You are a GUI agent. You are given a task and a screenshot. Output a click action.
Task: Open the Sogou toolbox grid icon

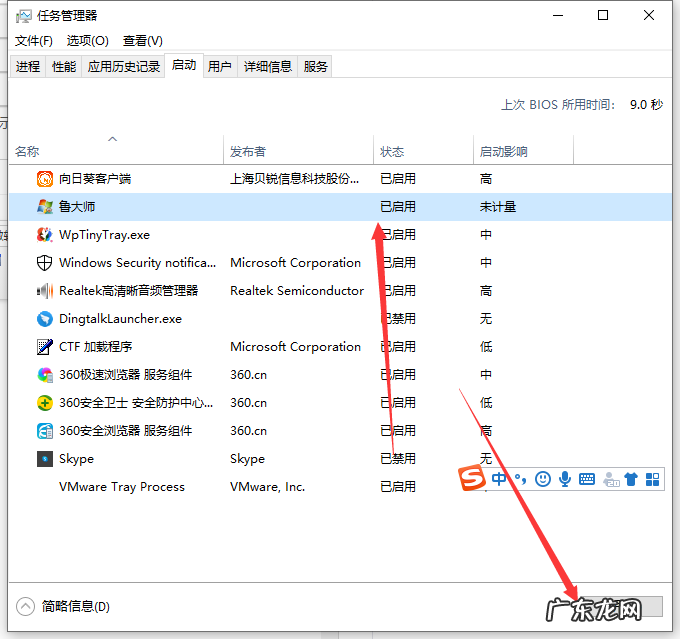pos(652,479)
